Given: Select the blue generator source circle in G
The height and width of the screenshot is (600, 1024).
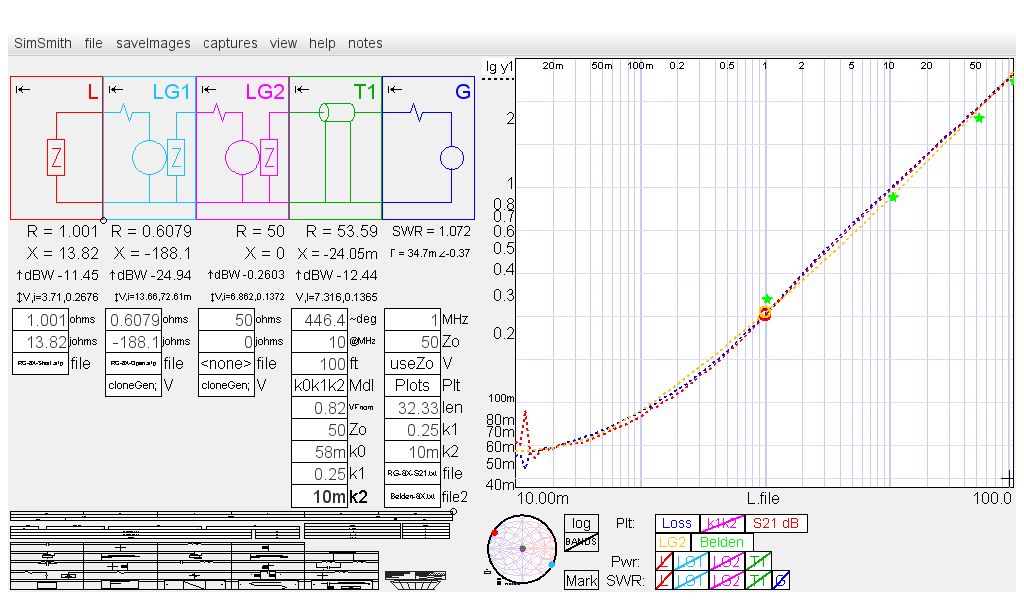Looking at the screenshot, I should click(452, 158).
